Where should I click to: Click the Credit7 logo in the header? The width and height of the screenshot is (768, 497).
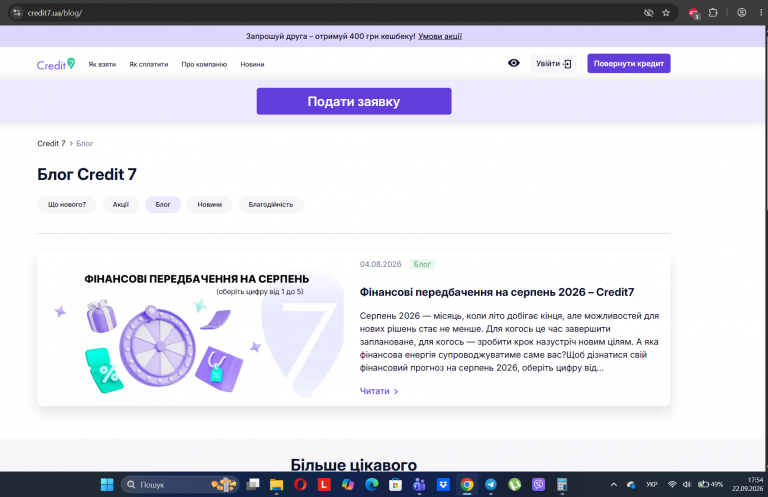click(56, 64)
